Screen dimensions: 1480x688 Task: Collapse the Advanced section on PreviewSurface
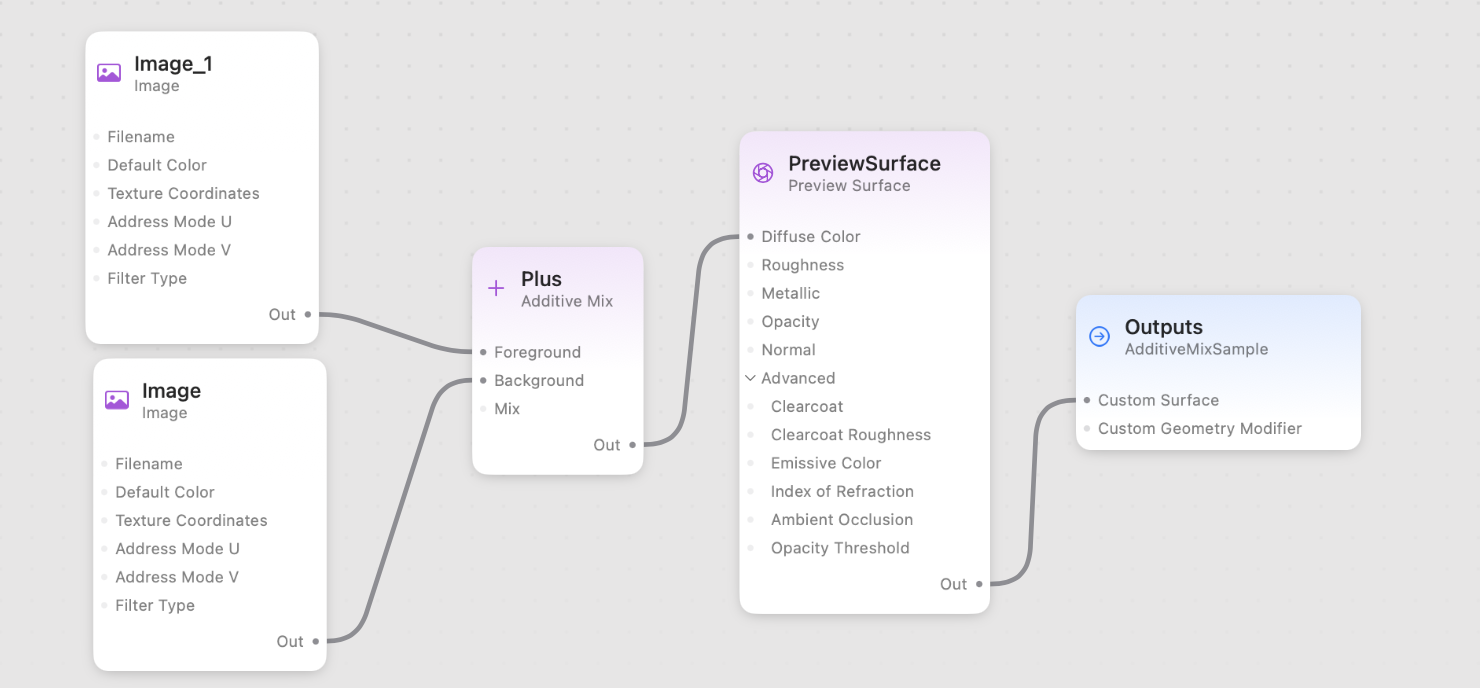pos(750,378)
